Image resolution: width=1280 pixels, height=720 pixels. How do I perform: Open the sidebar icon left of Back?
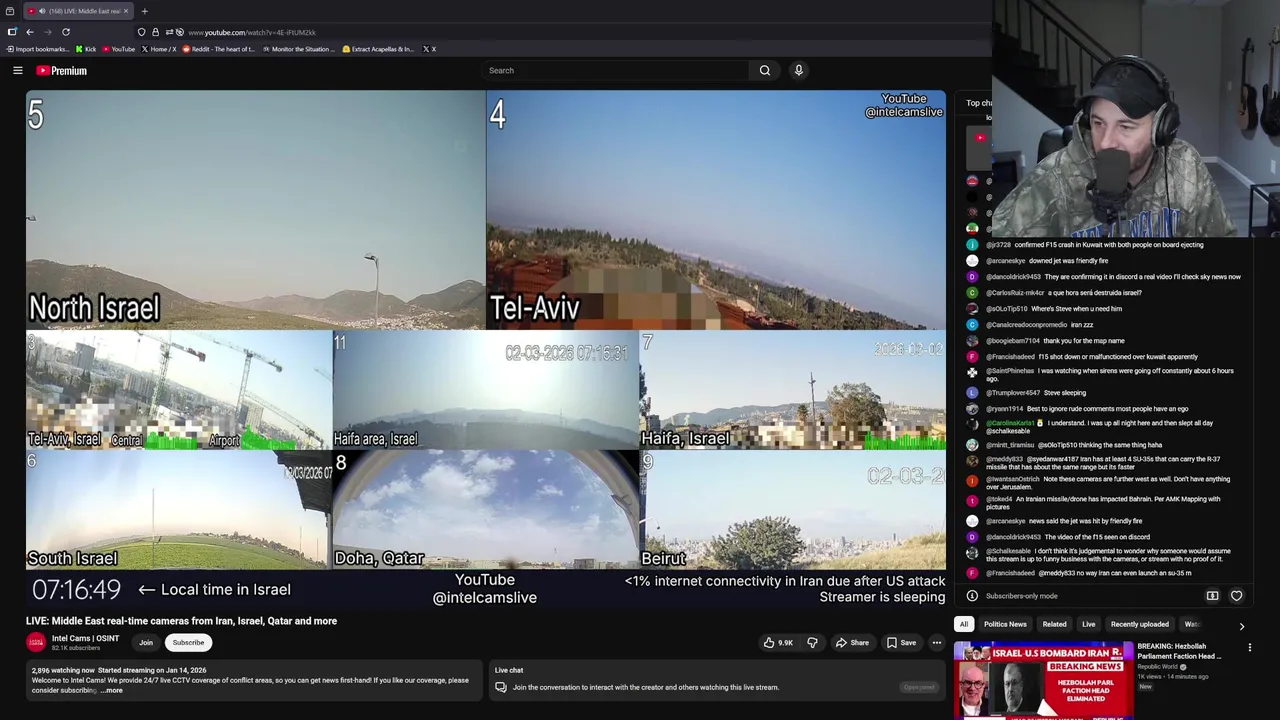coord(12,32)
